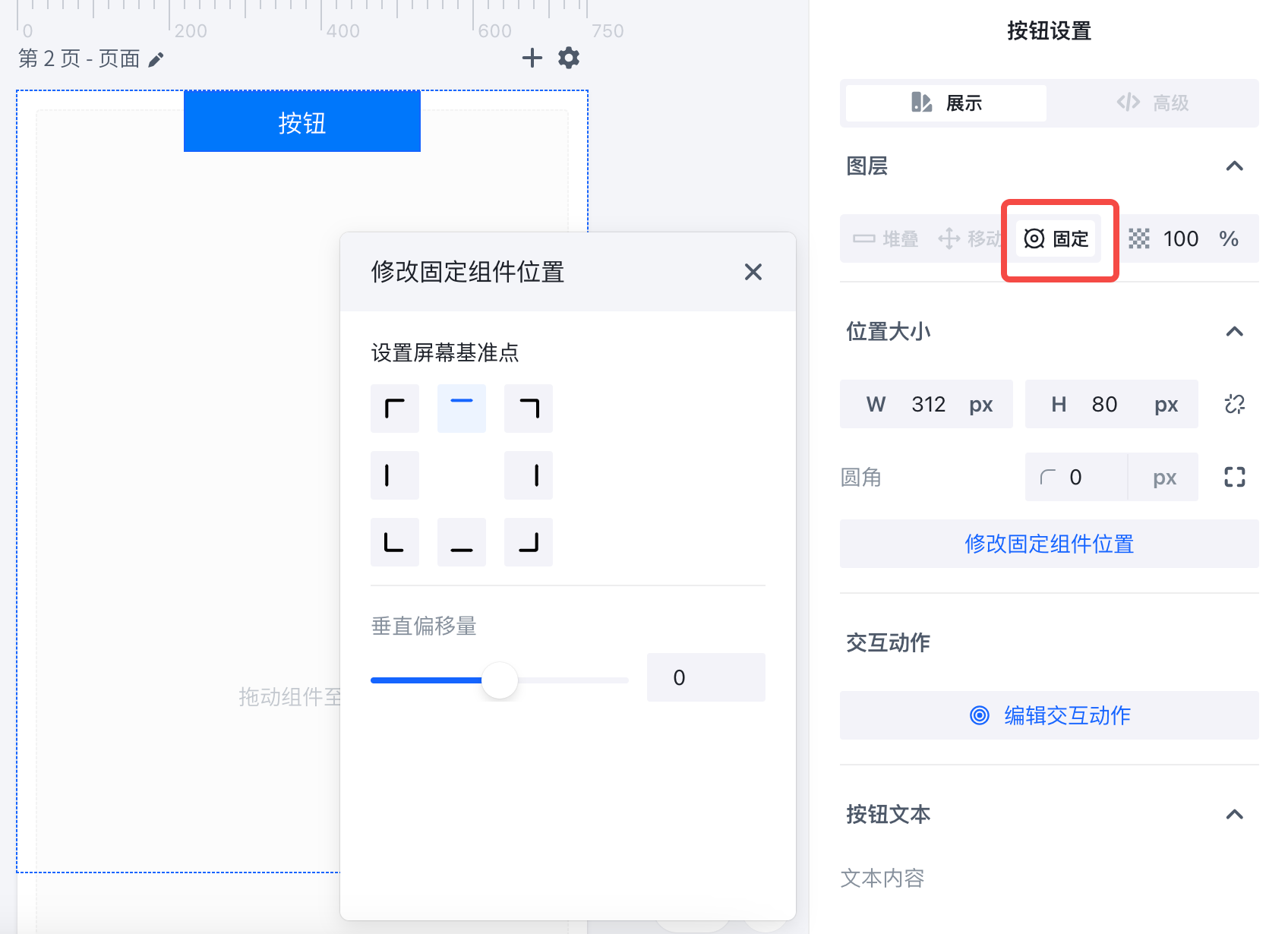Switch to the 高级 tab

[1152, 103]
